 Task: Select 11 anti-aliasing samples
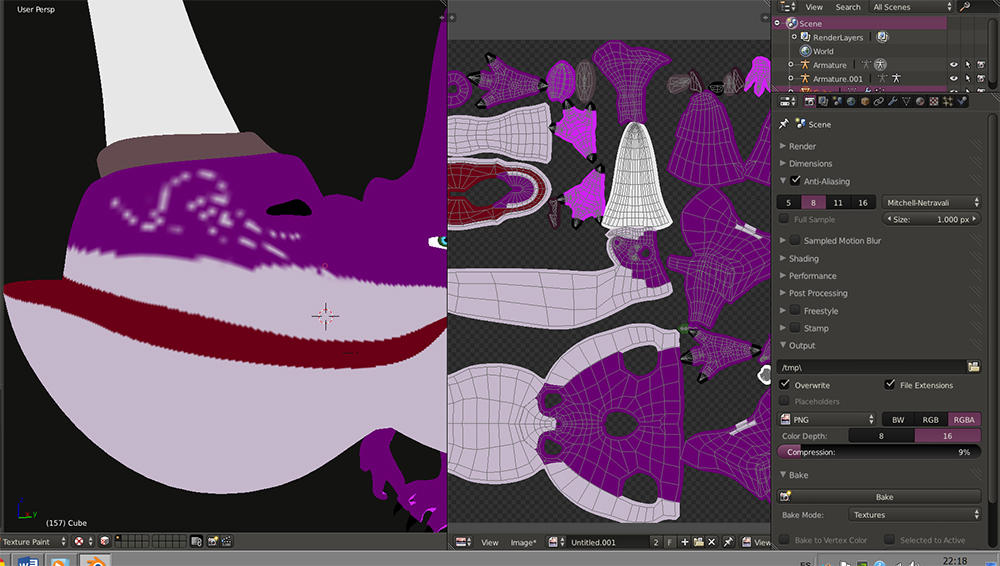tap(838, 202)
